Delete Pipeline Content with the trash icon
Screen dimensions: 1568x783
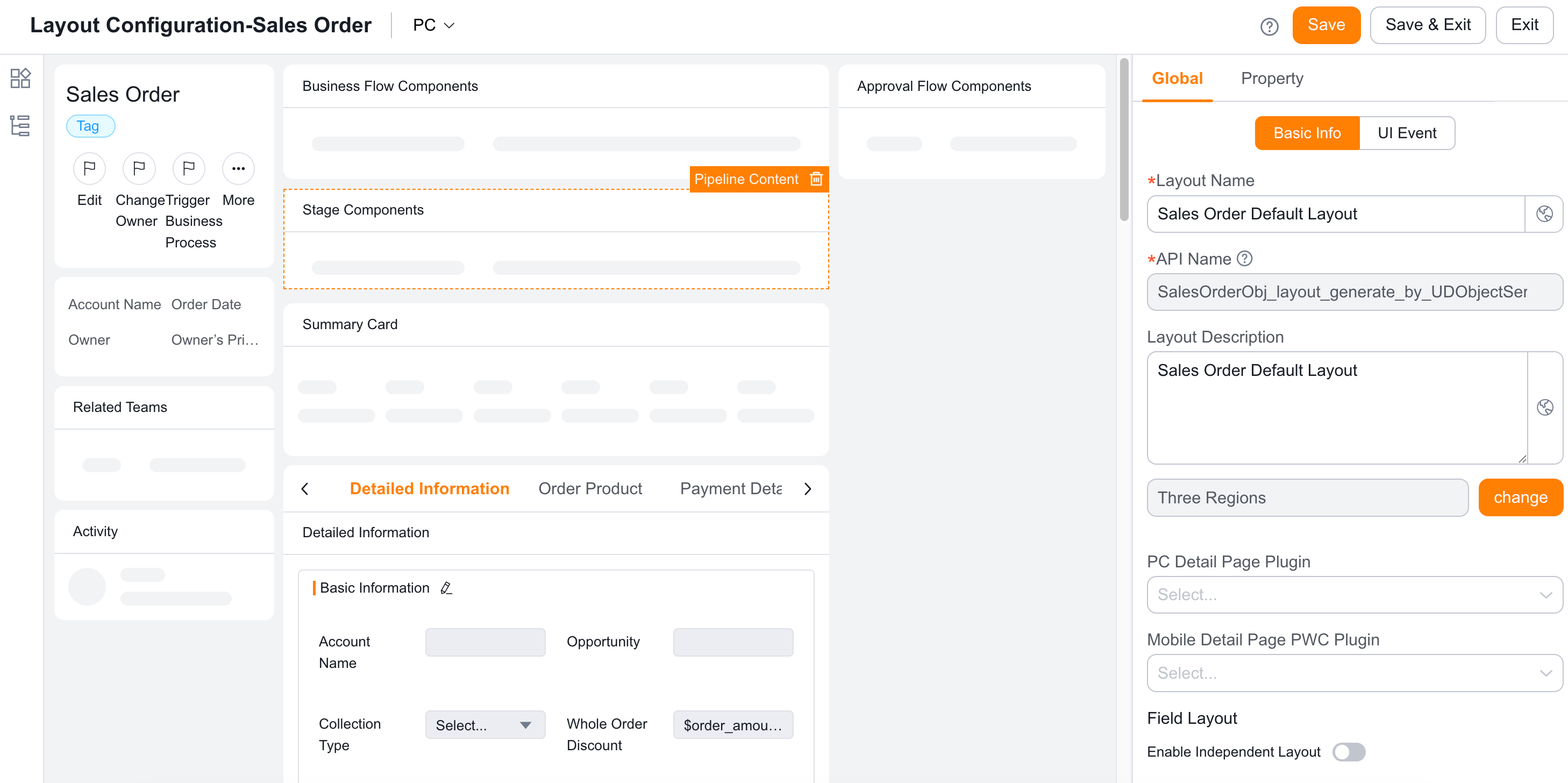coord(816,179)
